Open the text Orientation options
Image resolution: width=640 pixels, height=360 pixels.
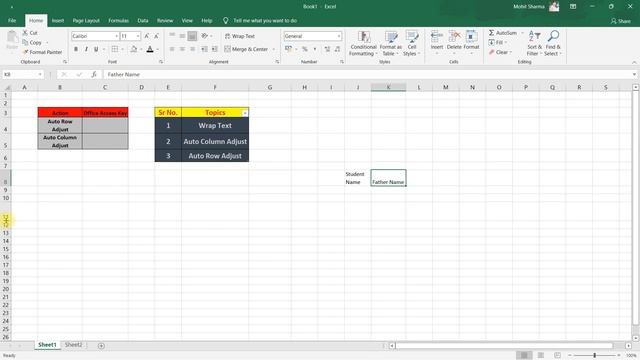coord(204,36)
